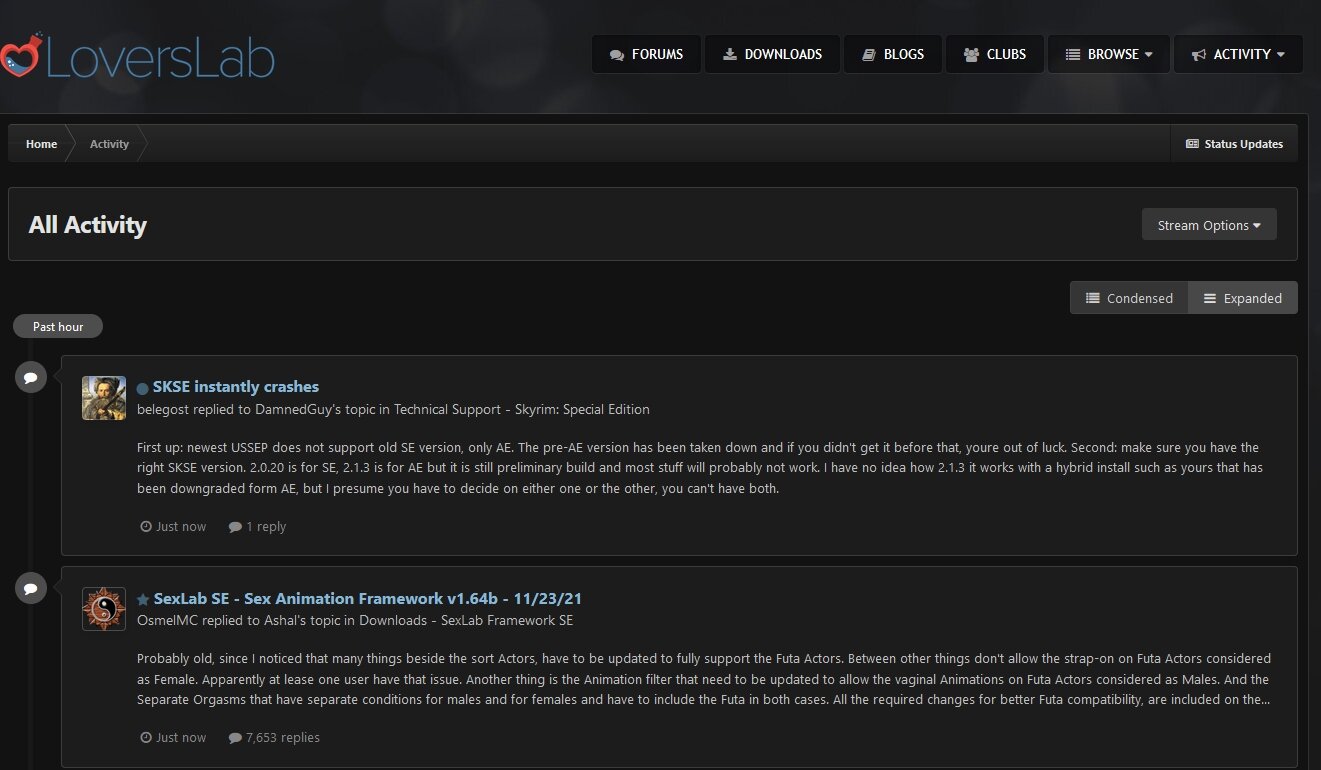Click the Past hour marker
The height and width of the screenshot is (770, 1321).
click(x=58, y=327)
